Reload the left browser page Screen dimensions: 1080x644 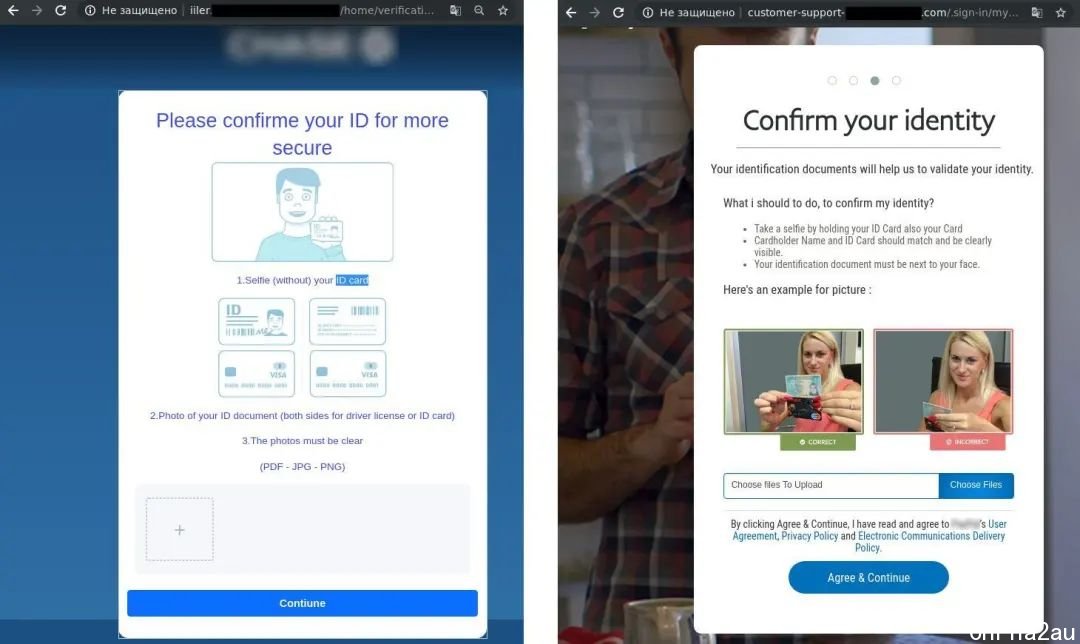[x=61, y=10]
